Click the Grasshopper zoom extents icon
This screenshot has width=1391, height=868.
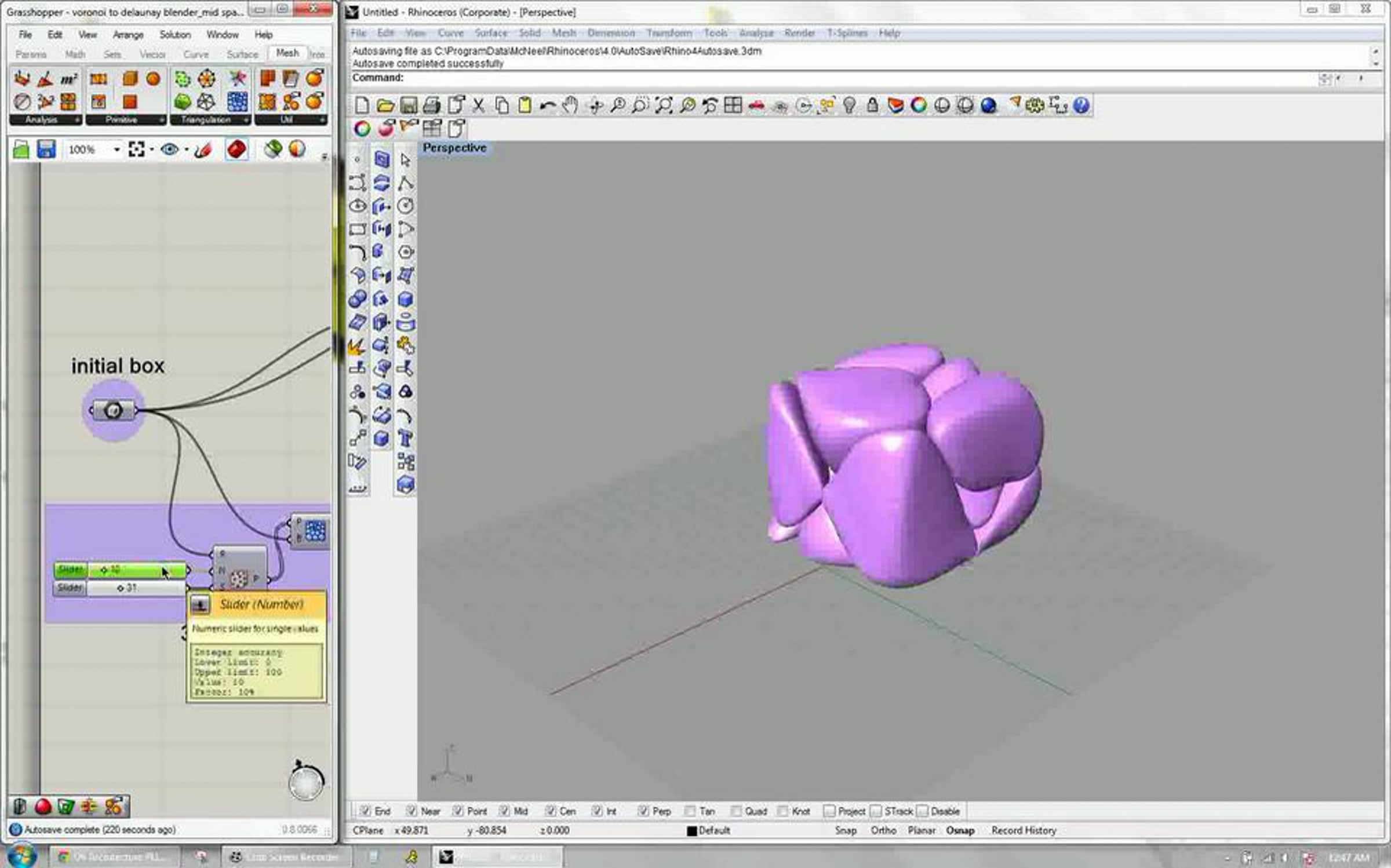pyautogui.click(x=136, y=149)
